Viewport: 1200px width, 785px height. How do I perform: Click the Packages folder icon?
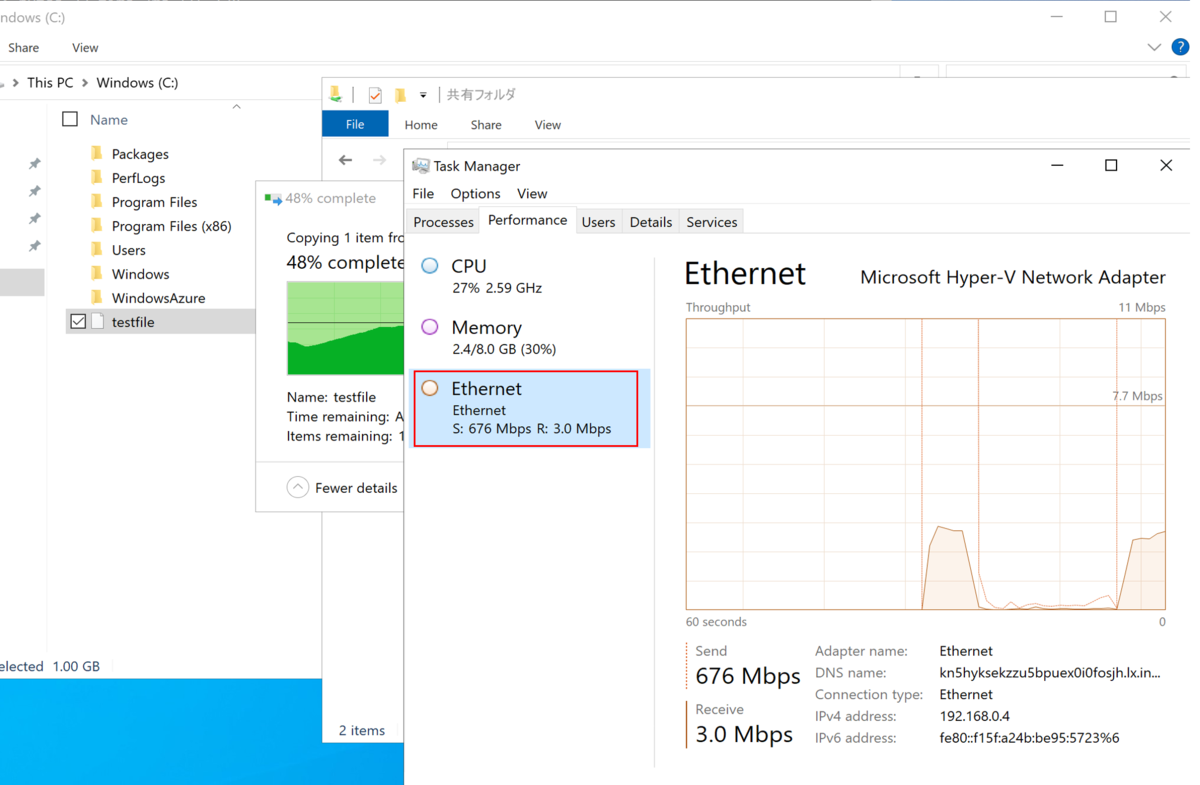97,153
